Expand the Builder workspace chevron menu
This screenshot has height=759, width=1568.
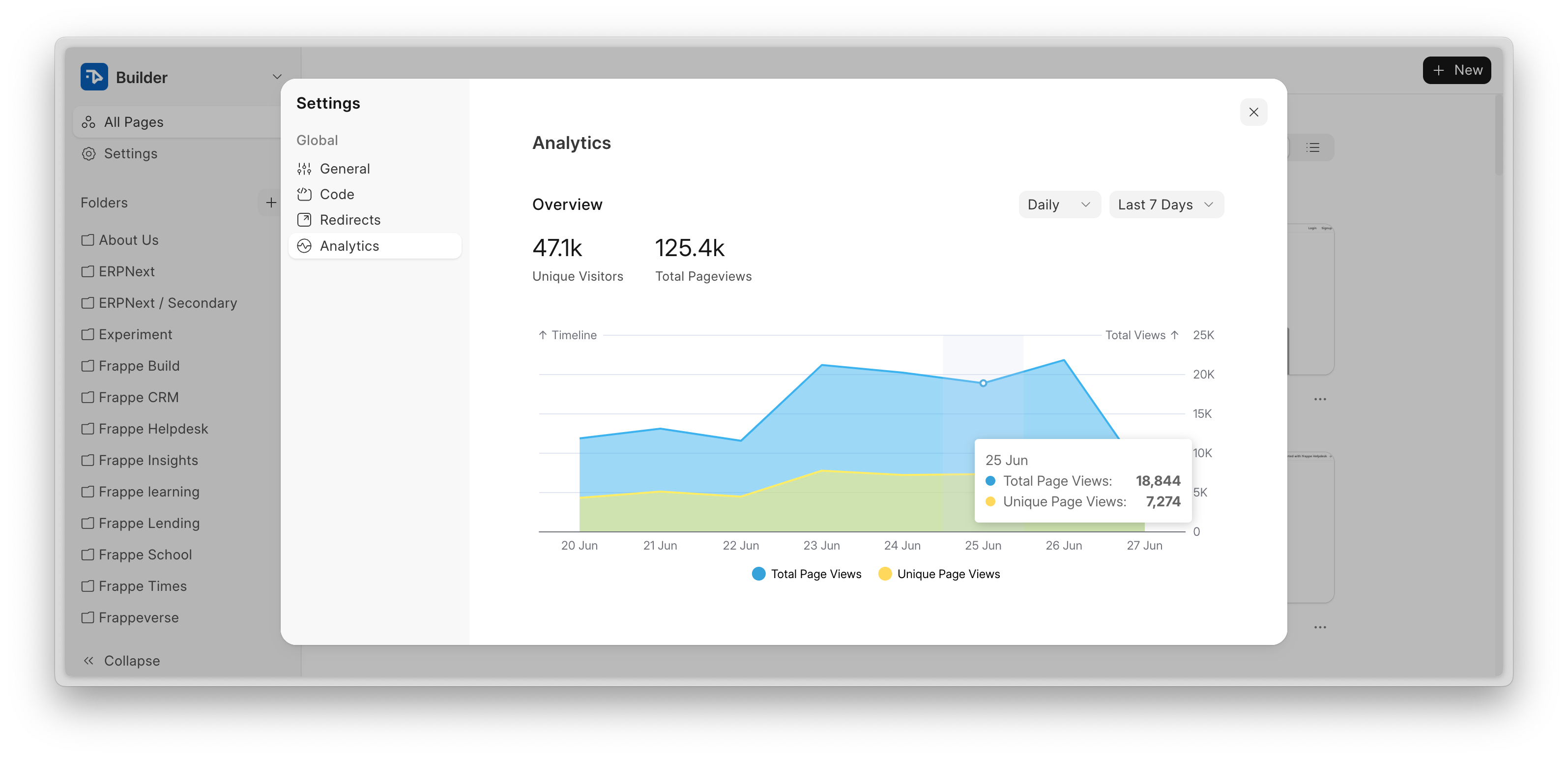tap(277, 77)
